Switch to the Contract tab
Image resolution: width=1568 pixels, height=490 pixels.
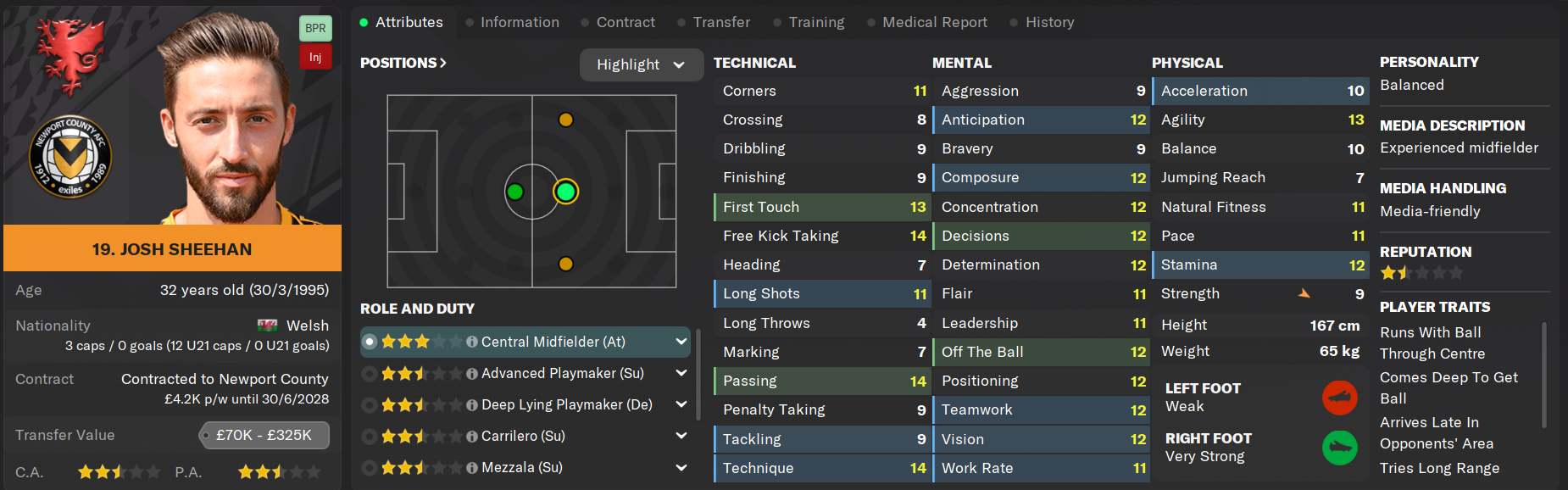[626, 22]
